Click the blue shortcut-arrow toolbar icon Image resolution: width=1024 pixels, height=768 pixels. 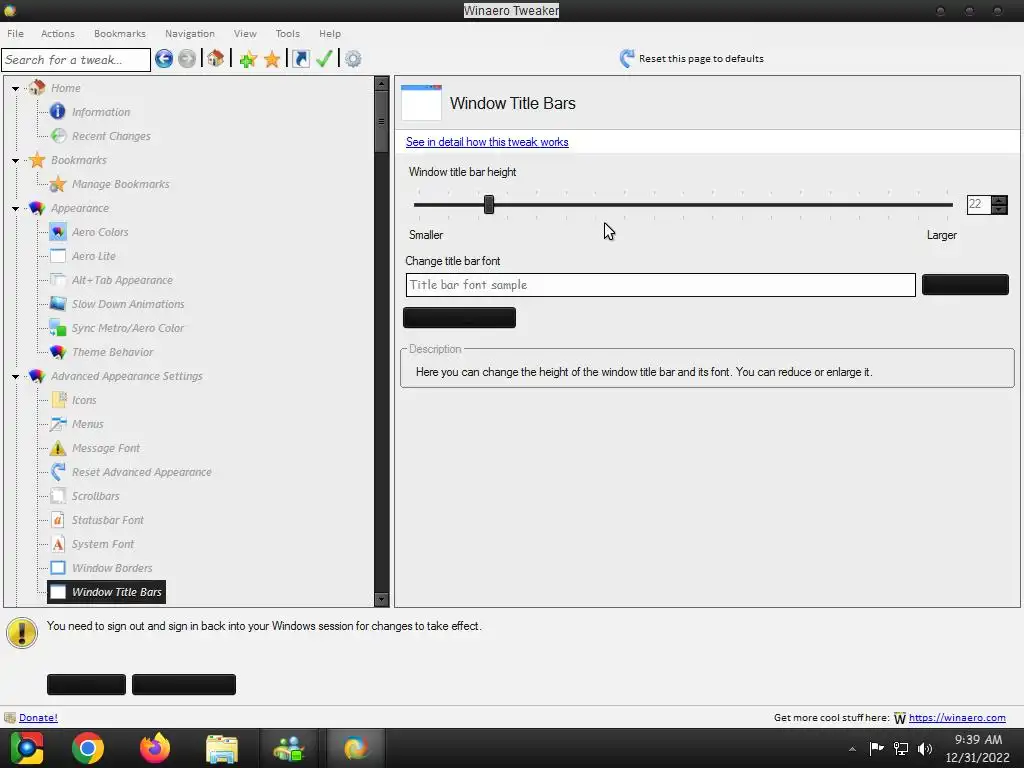point(300,59)
